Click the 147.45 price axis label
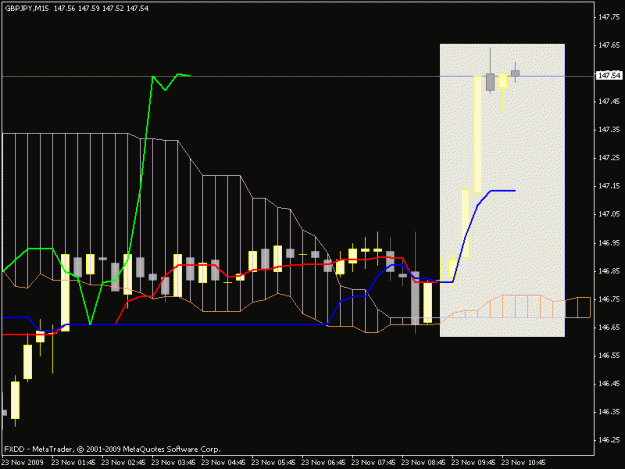The width and height of the screenshot is (625, 469). (609, 102)
